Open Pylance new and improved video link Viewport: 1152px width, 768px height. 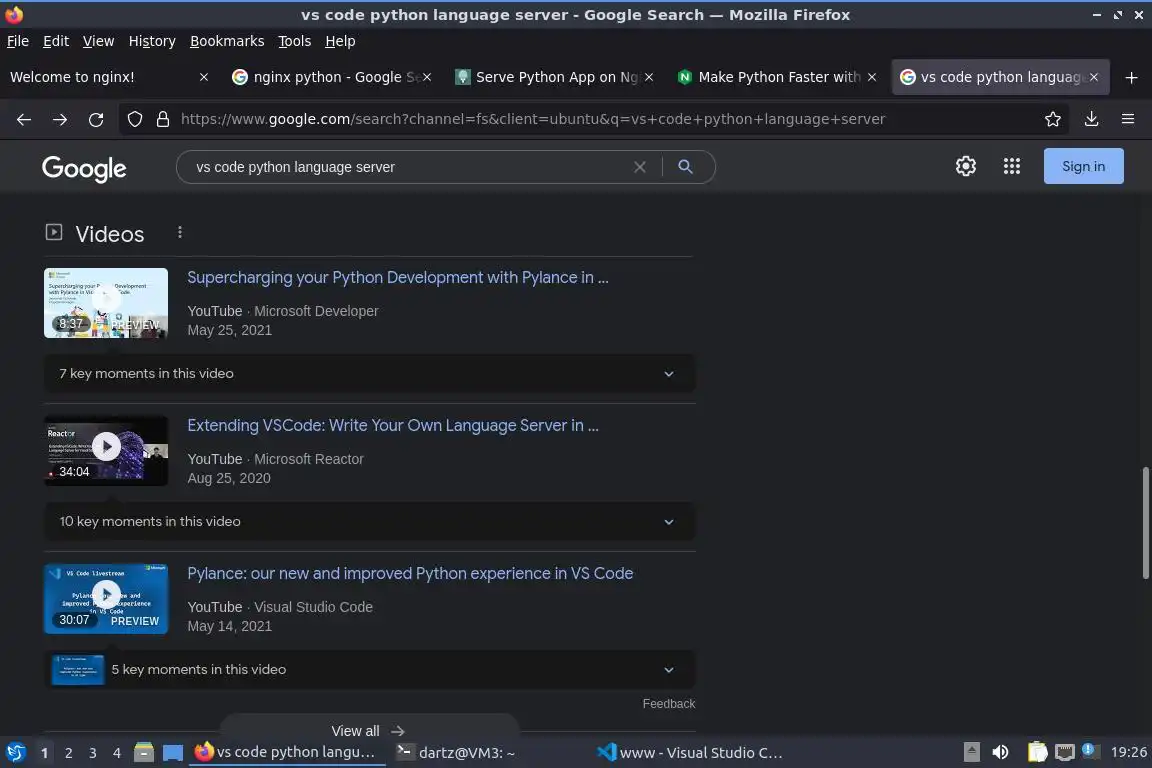pyautogui.click(x=410, y=573)
